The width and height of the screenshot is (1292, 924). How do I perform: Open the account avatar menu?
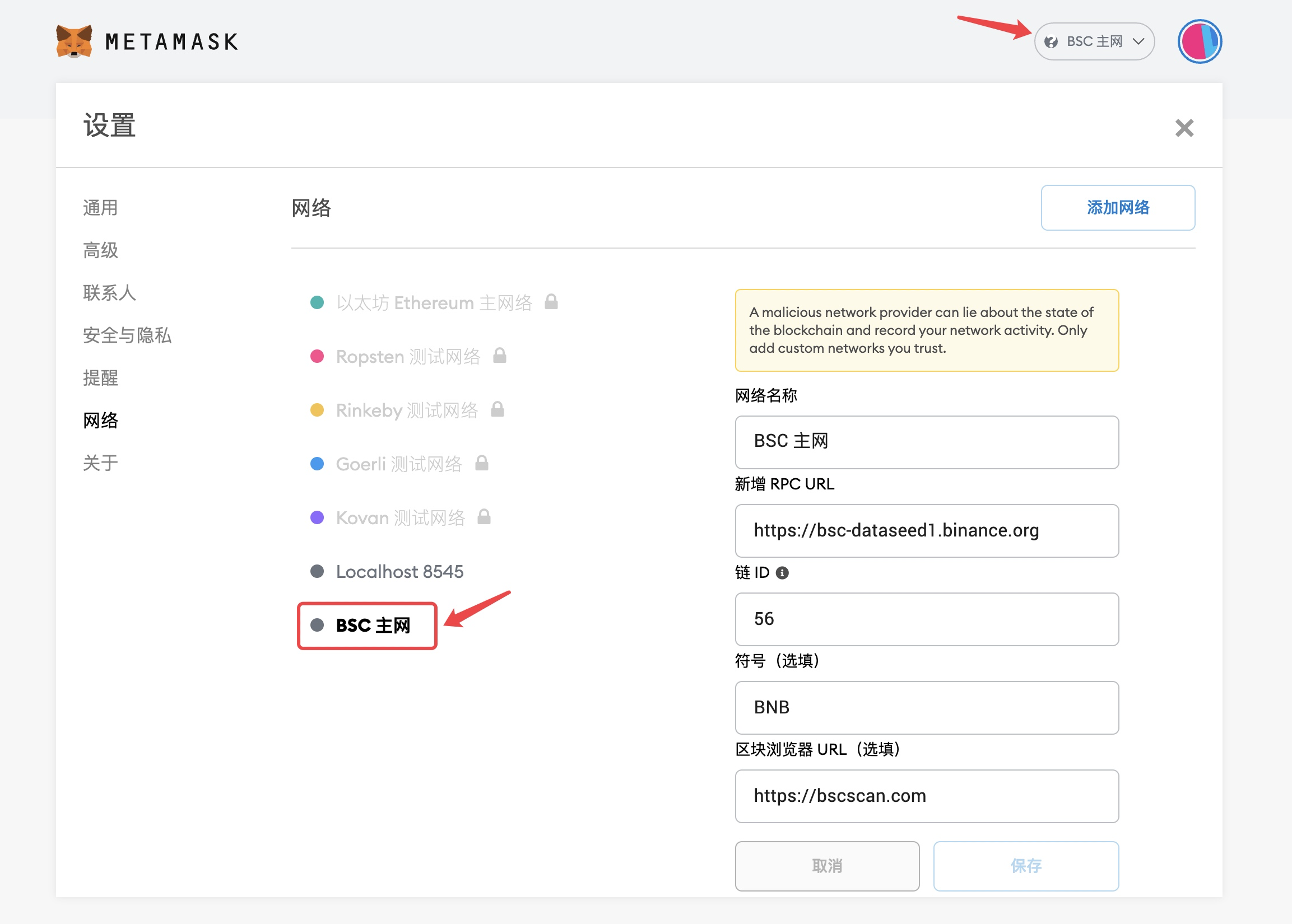(x=1200, y=41)
